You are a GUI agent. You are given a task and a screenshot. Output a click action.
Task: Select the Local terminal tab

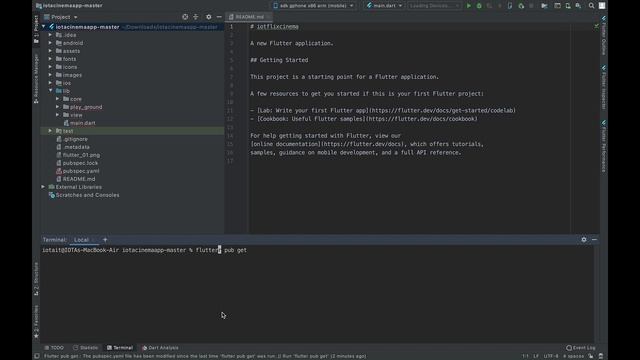(x=81, y=240)
